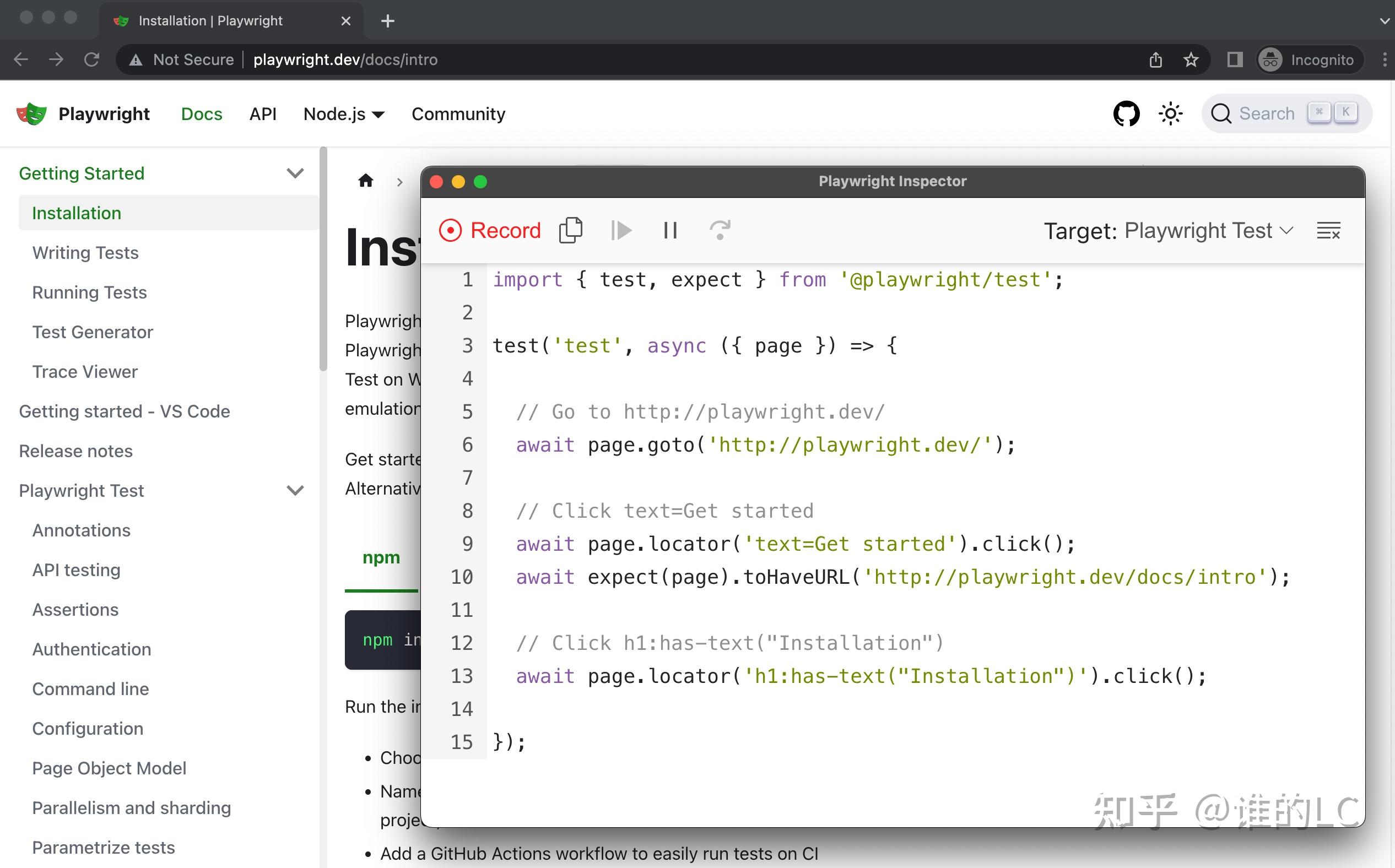Collapse the Getting Started sidebar section
Viewport: 1395px width, 868px height.
[295, 173]
